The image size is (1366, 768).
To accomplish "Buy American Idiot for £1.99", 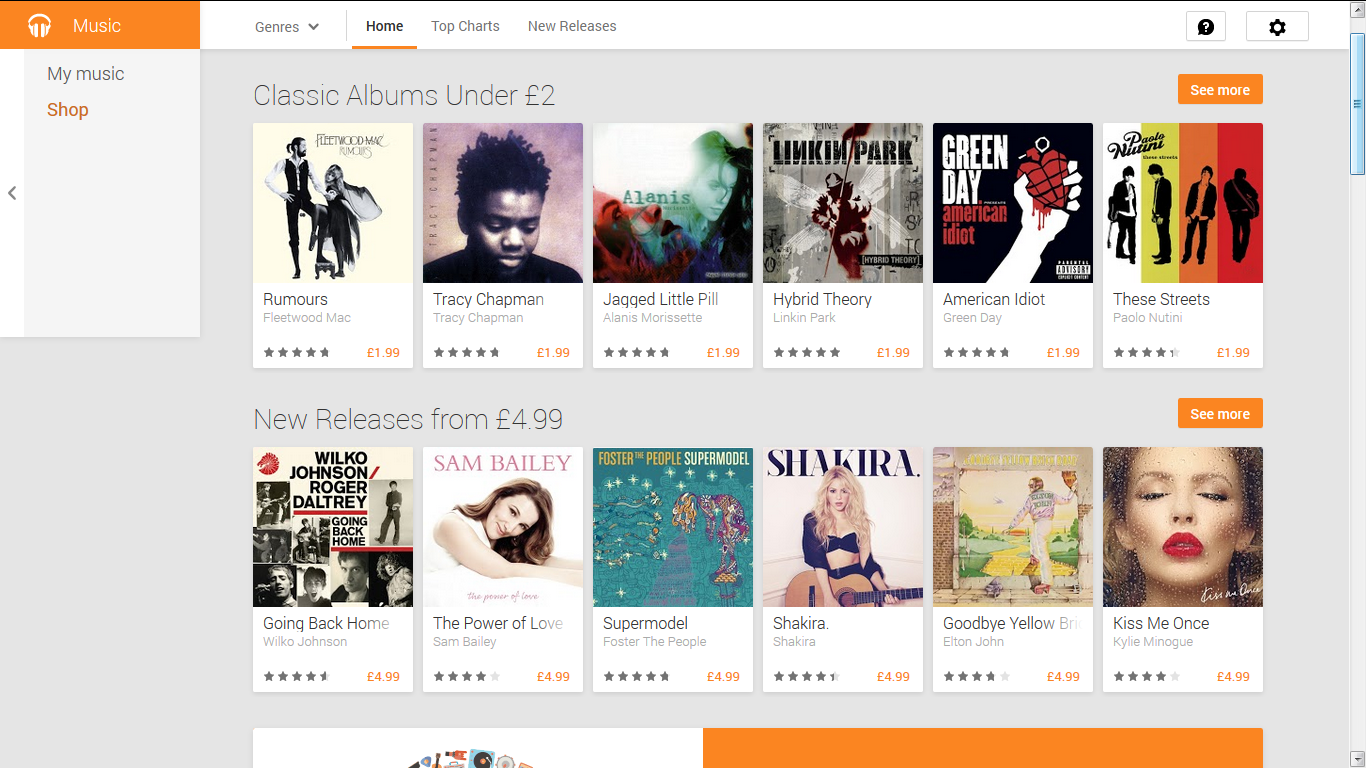I will pos(1063,353).
